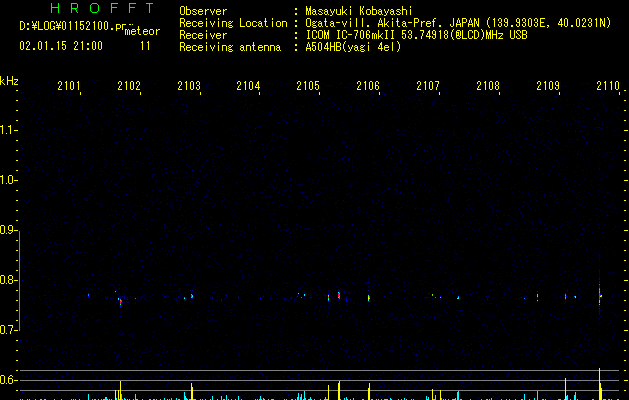The image size is (629, 400).
Task: Click the 2102 time marker
Action: (129, 86)
